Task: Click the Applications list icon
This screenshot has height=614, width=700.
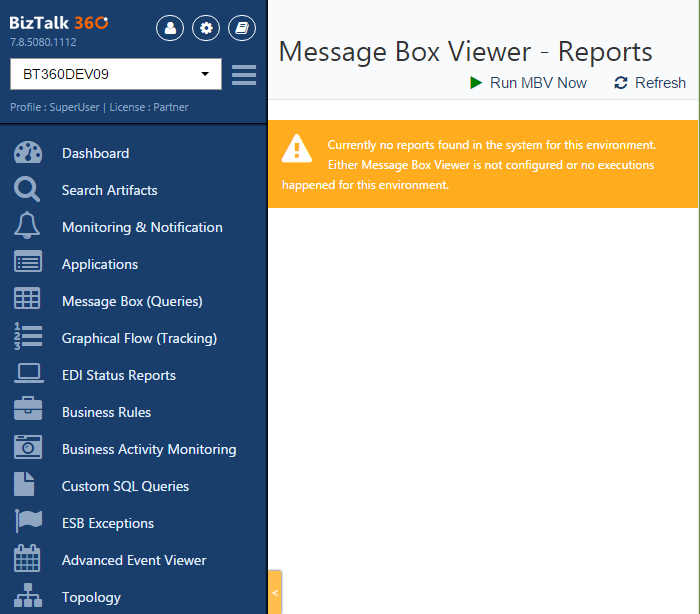Action: [x=28, y=262]
